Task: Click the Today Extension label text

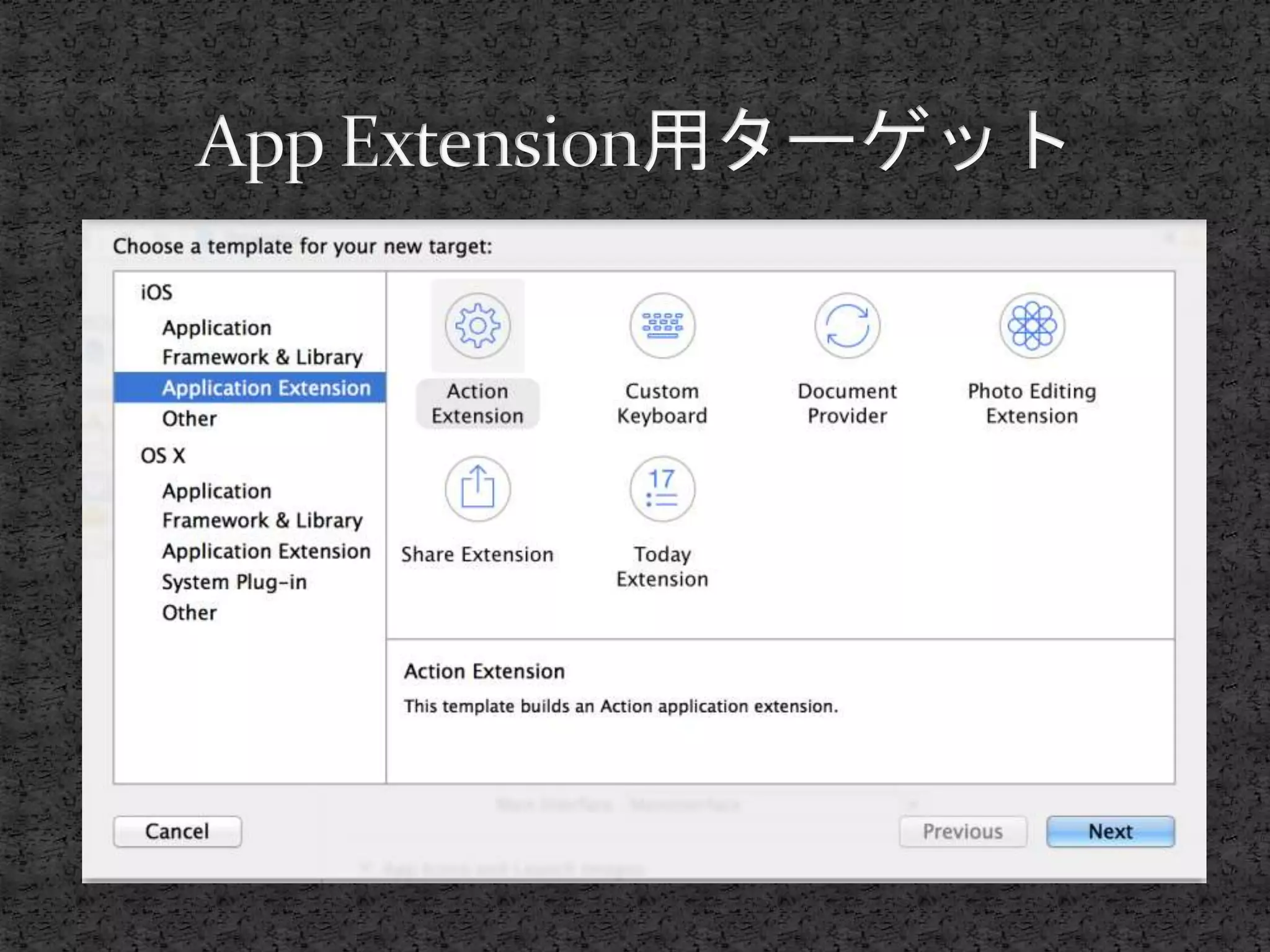Action: [662, 566]
